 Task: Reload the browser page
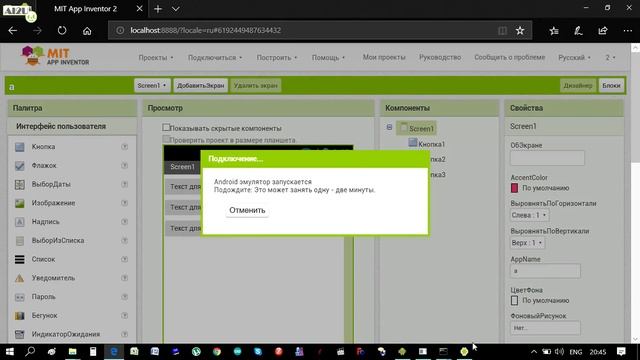point(62,30)
